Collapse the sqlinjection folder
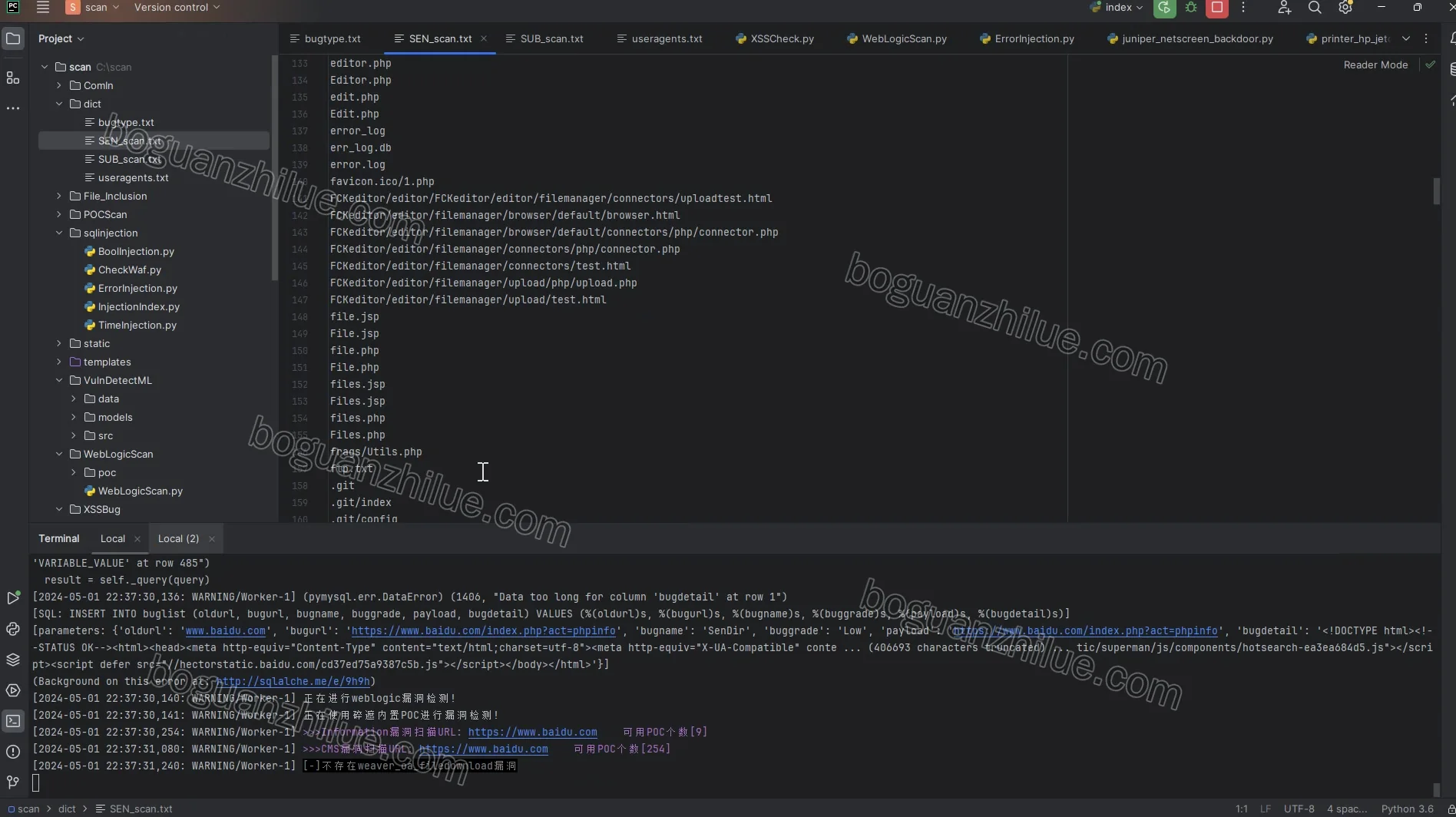 (59, 233)
